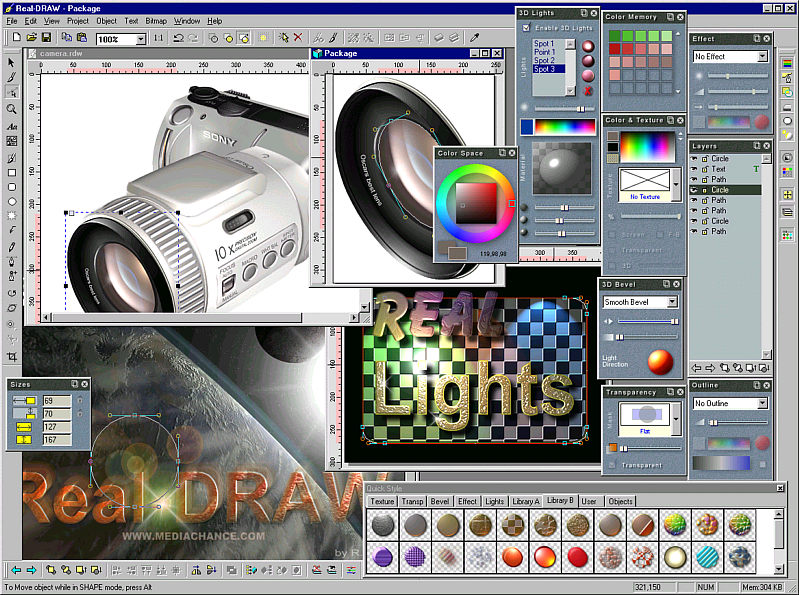The image size is (799, 595).
Task: Toggle visibility of the selected Circle layer
Action: (x=694, y=190)
